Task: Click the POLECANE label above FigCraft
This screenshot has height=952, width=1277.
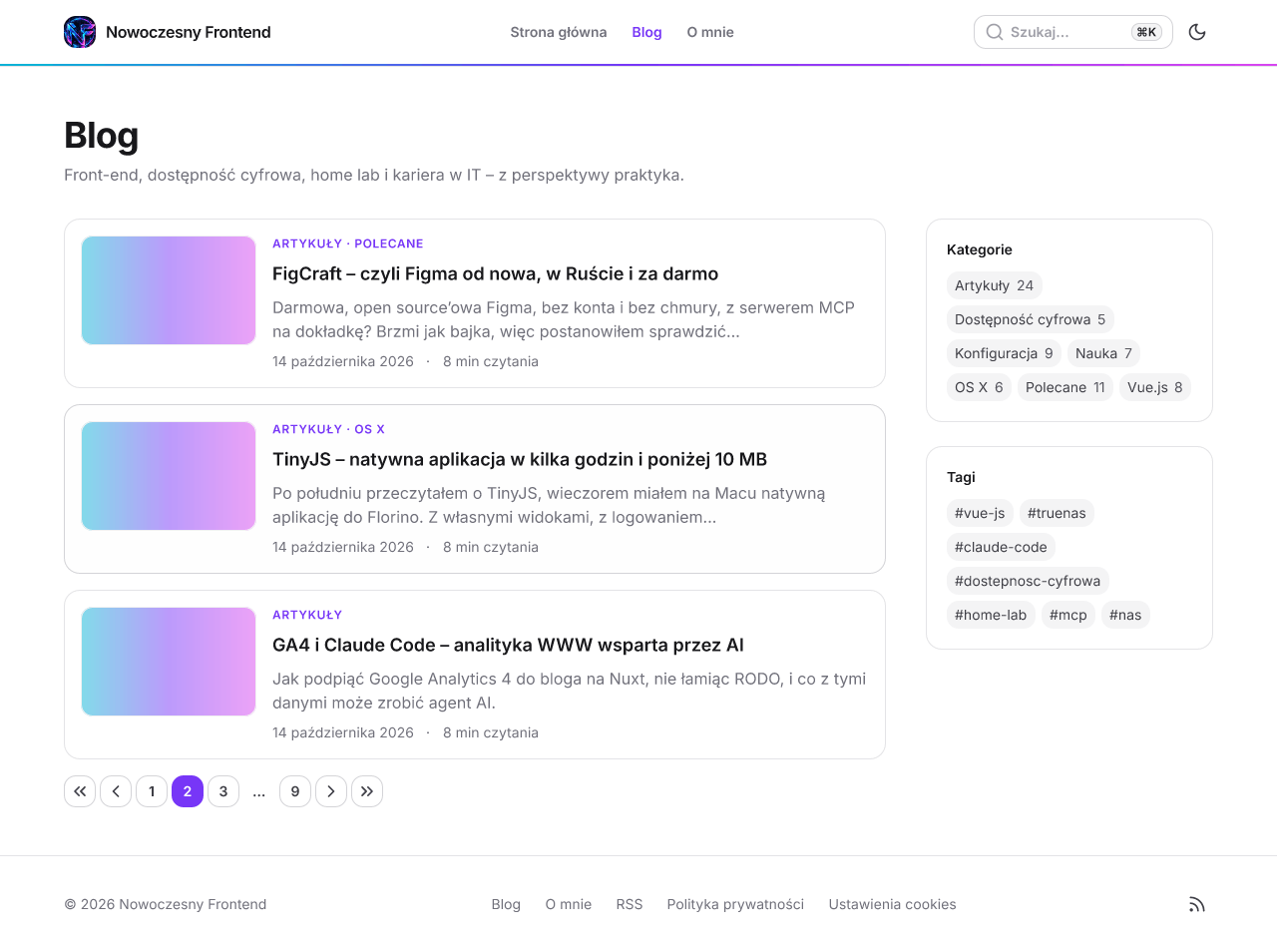Action: coord(389,243)
